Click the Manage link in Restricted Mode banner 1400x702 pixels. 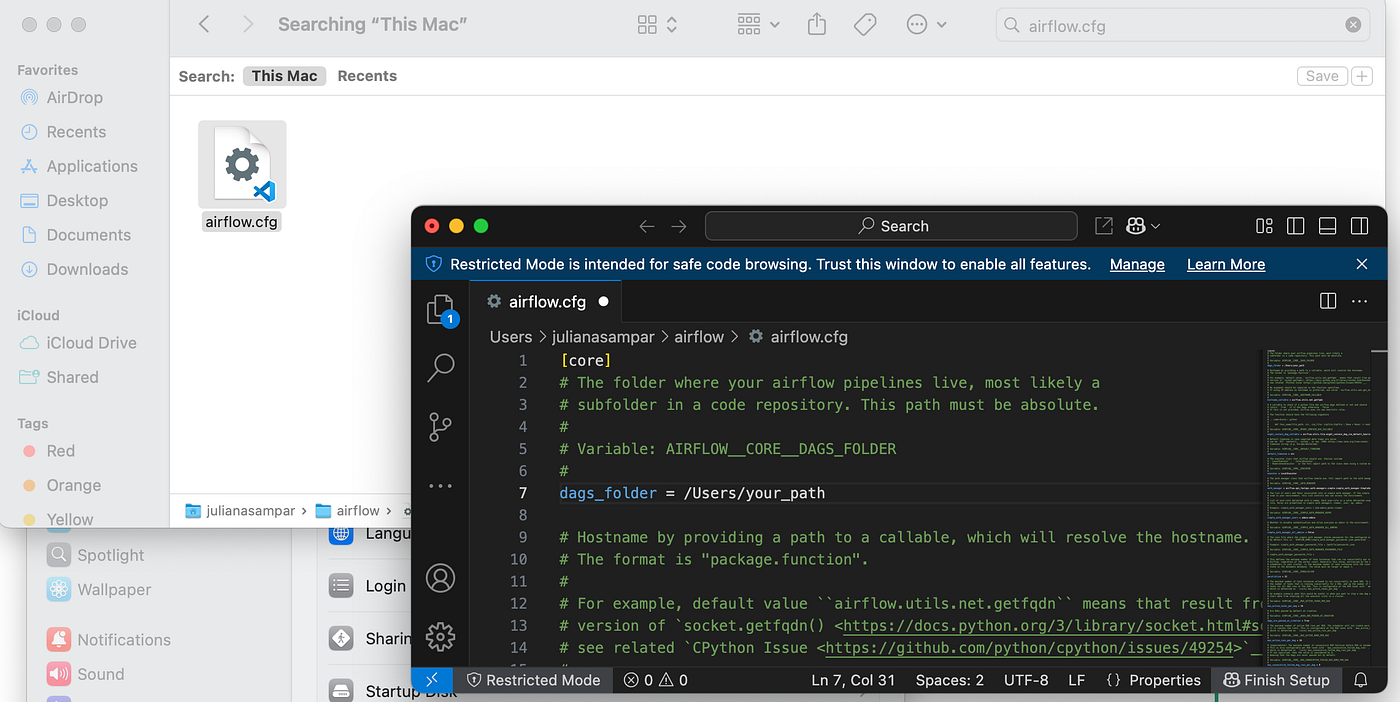[1137, 264]
